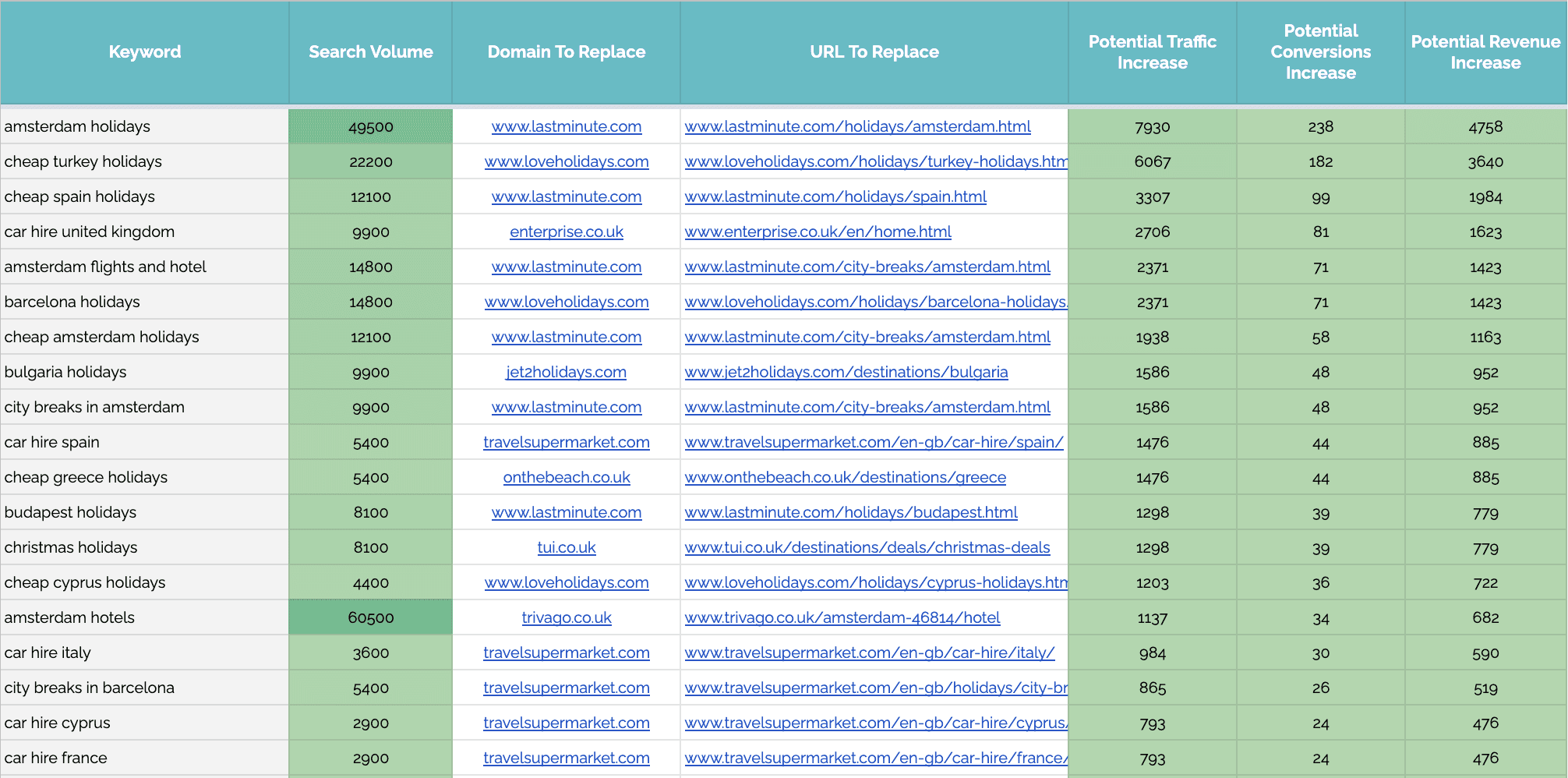Select traffic increase value 7930
Image resolution: width=1568 pixels, height=778 pixels.
point(1152,126)
